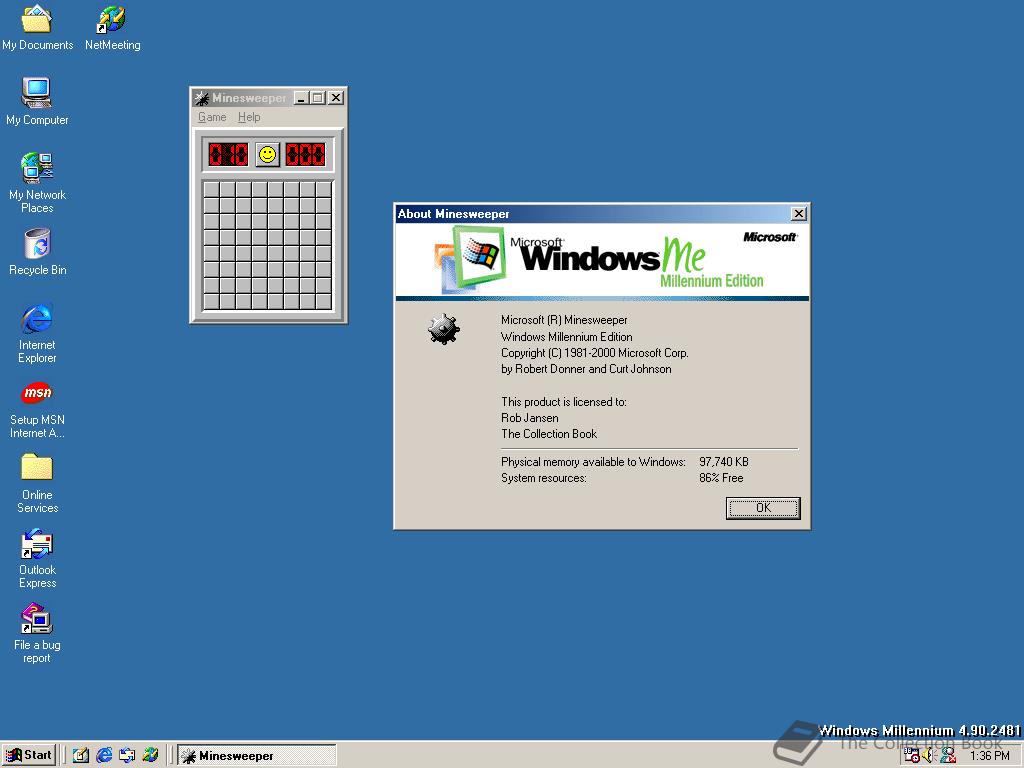
Task: Click the 'Rob Jansen' licensee name
Action: (530, 418)
